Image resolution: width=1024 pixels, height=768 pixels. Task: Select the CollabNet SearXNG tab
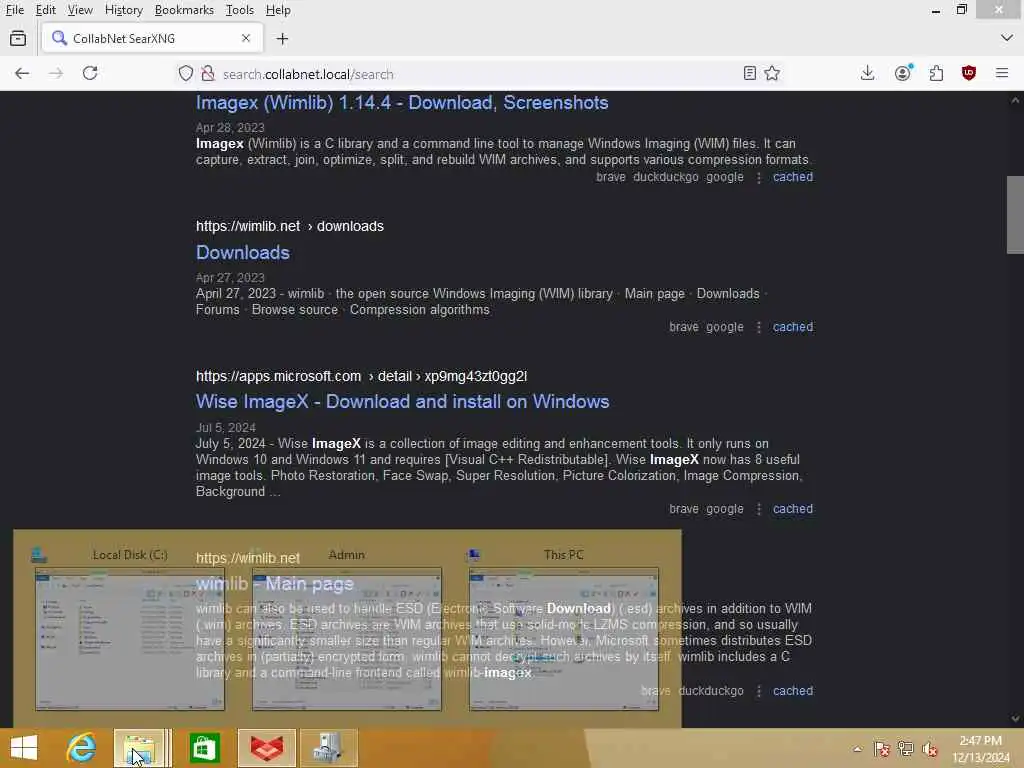152,38
